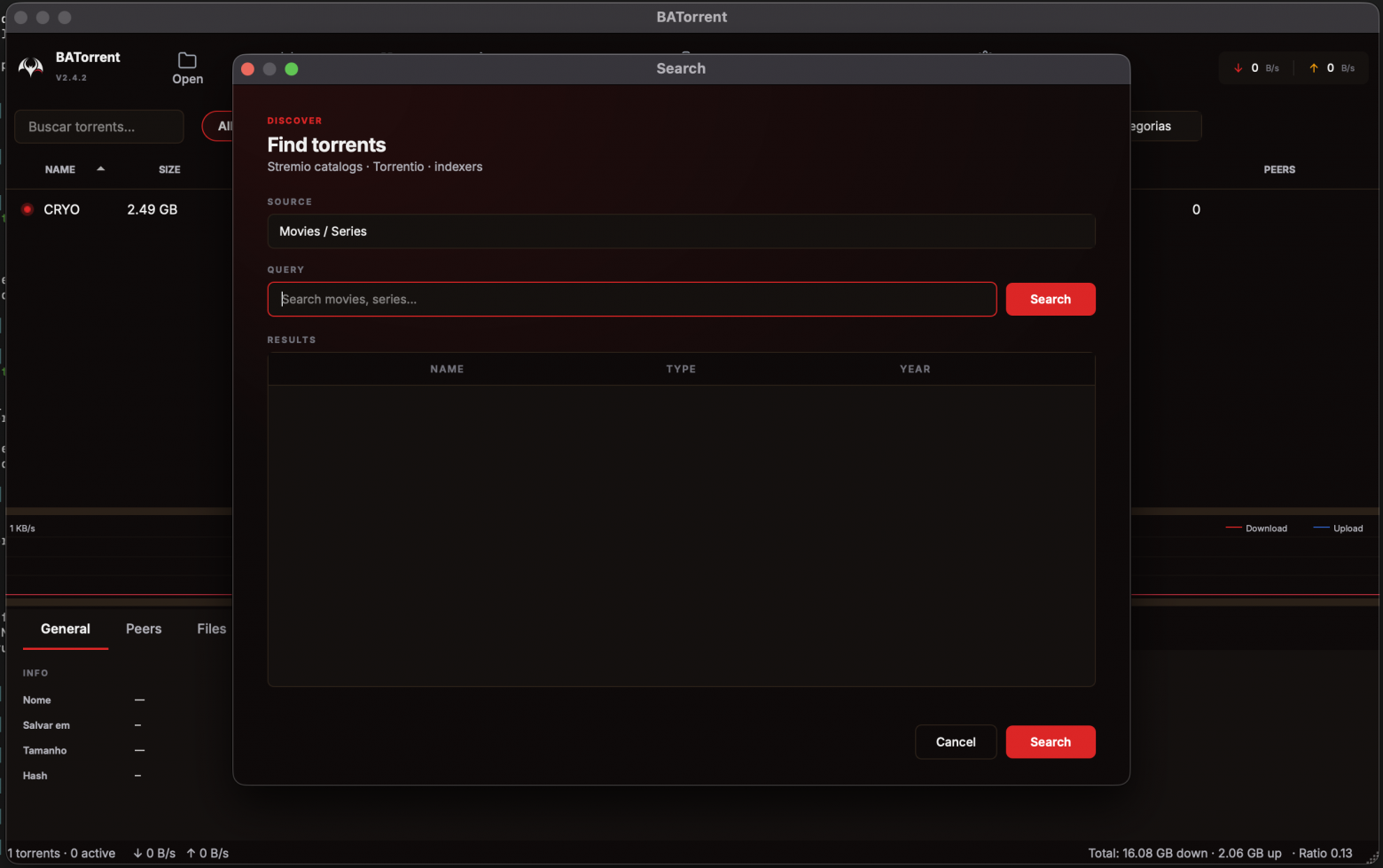Click the 2.49 GB size value
Viewport: 1383px width, 868px height.
tap(152, 209)
